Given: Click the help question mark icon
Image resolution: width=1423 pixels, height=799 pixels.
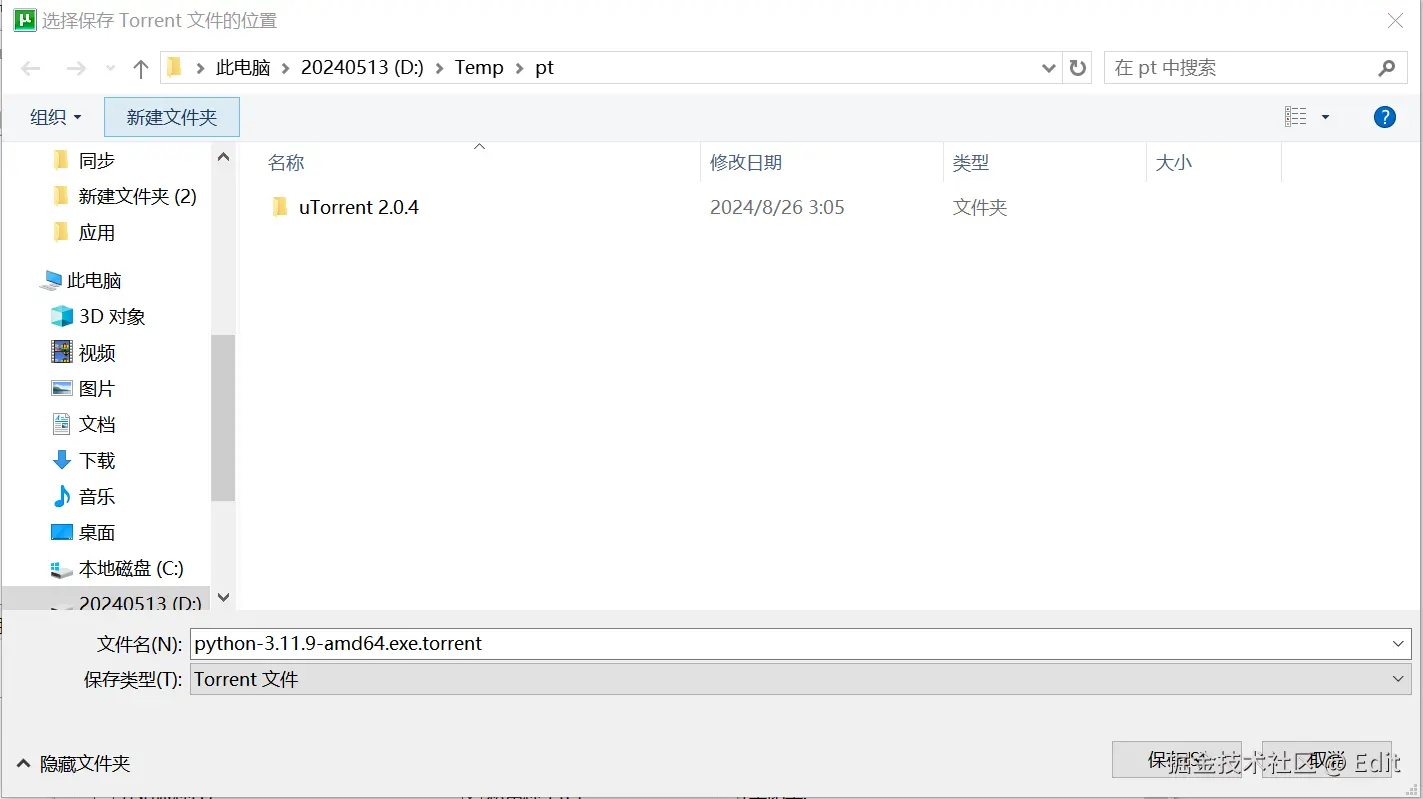Looking at the screenshot, I should pyautogui.click(x=1384, y=117).
